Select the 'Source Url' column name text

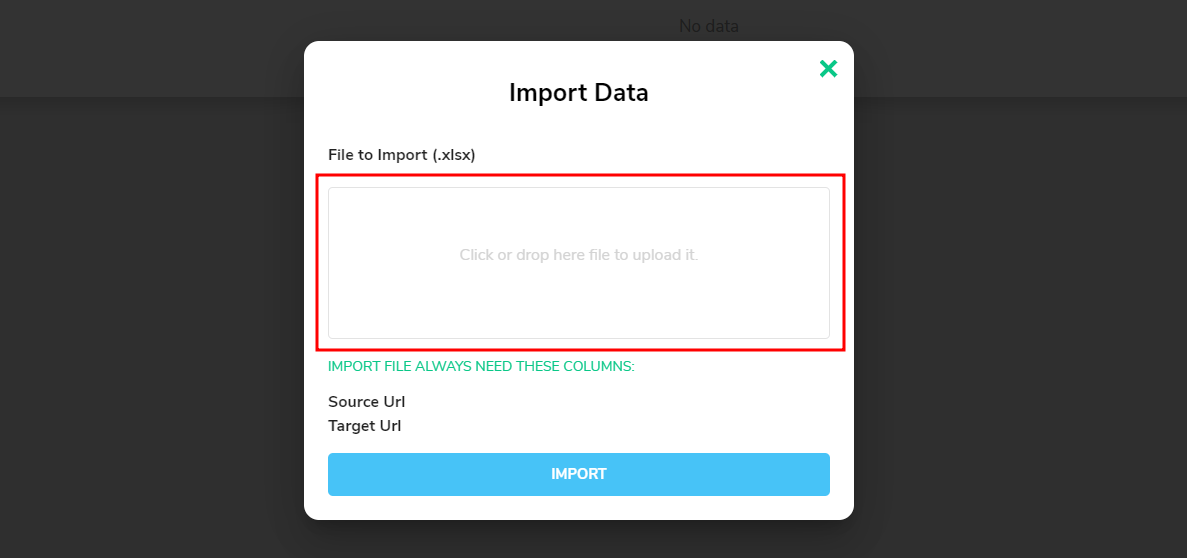click(366, 402)
